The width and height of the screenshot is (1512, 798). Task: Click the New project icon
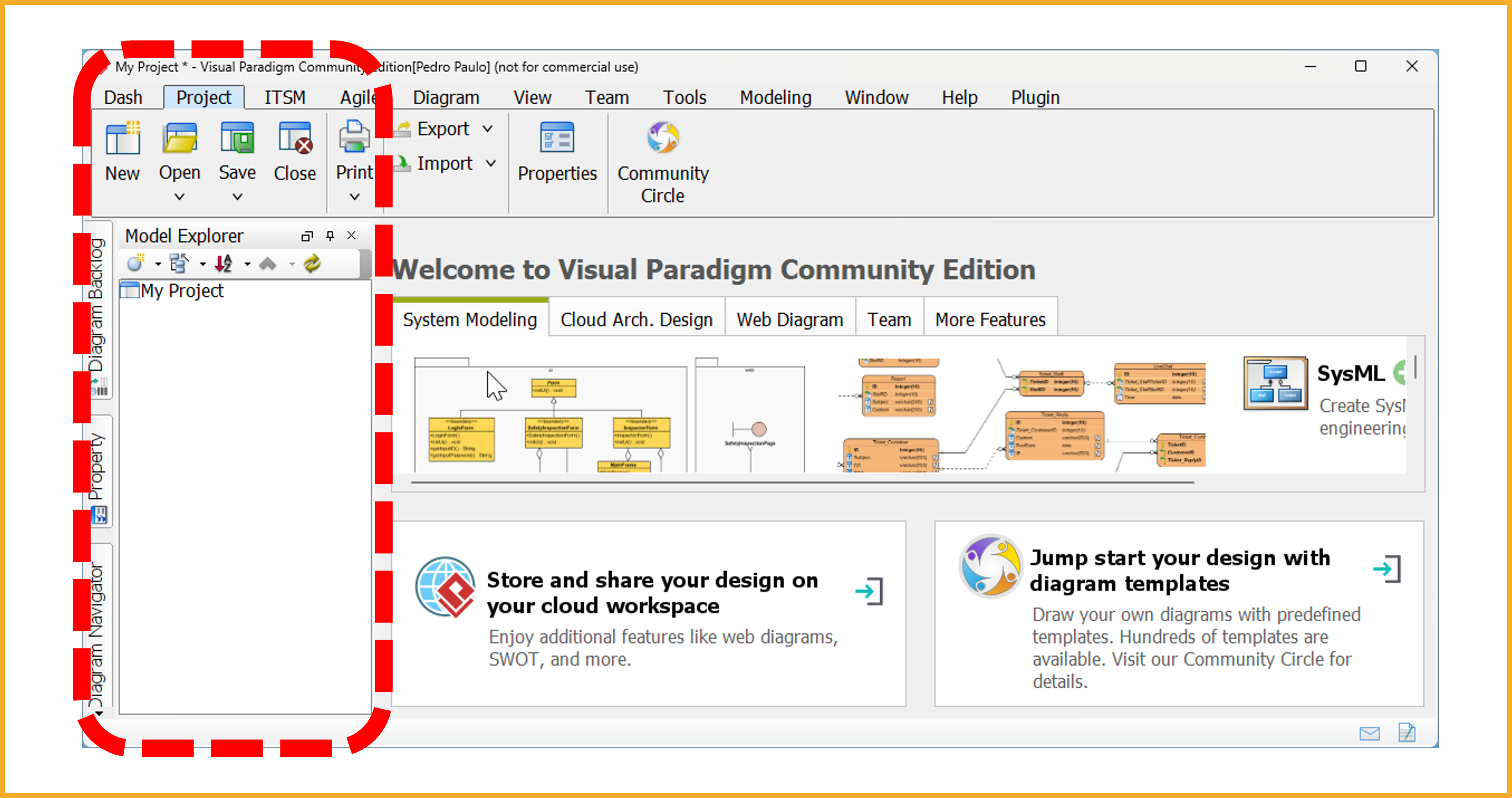(123, 138)
